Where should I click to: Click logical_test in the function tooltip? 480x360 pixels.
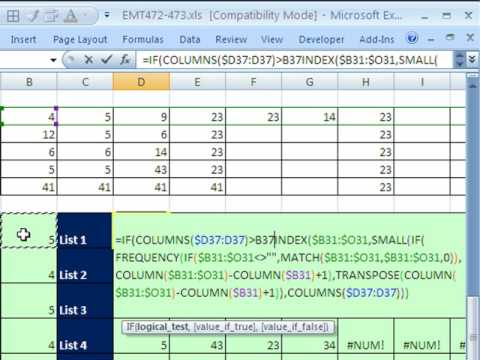point(162,327)
